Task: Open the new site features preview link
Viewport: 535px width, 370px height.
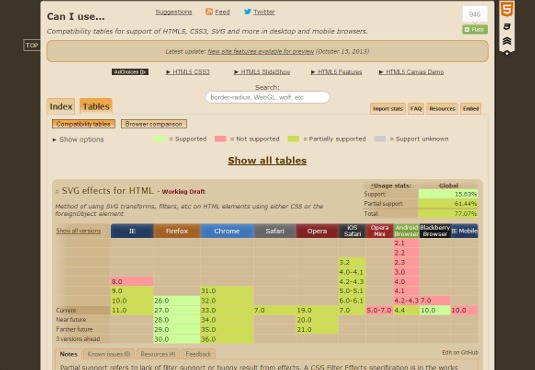Action: (261, 52)
